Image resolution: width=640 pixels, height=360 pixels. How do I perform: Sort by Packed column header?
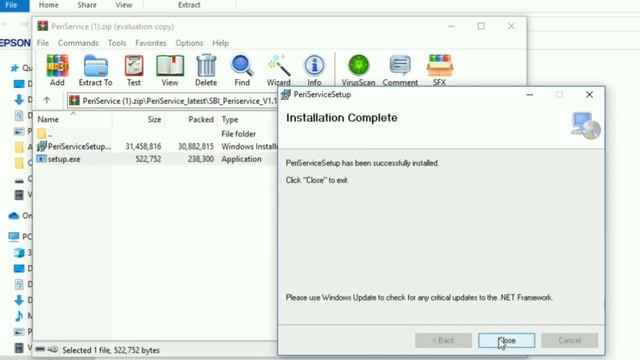point(201,120)
